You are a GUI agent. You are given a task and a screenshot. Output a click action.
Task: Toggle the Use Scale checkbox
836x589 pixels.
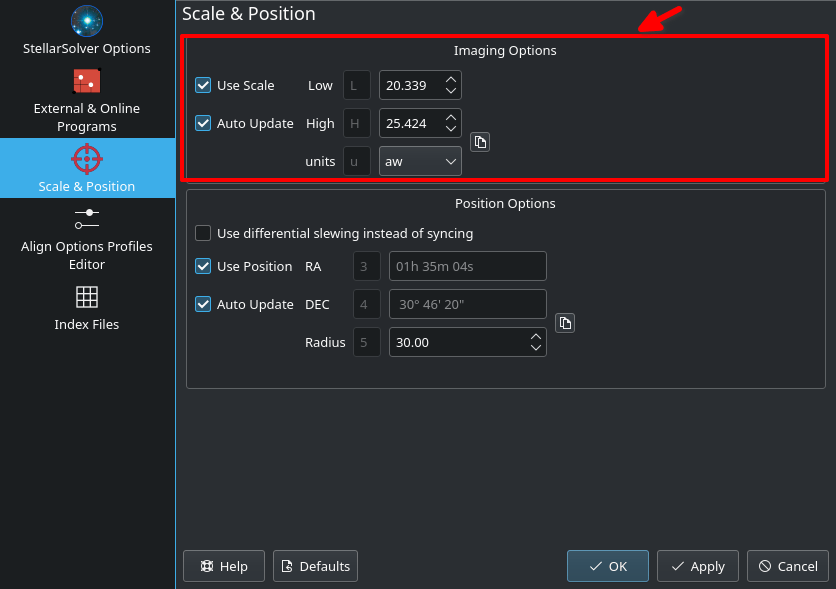pyautogui.click(x=203, y=85)
